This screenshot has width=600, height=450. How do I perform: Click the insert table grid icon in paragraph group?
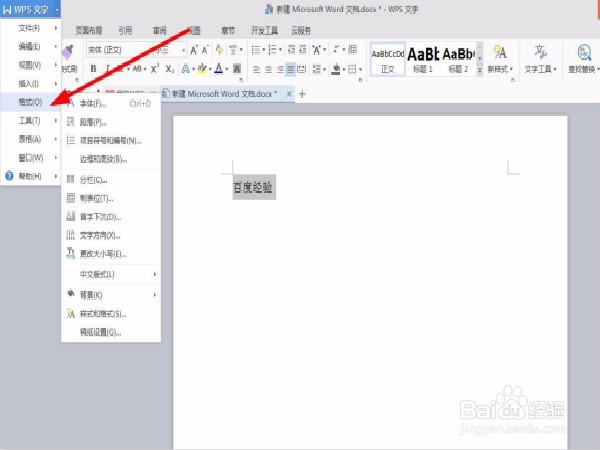(353, 49)
